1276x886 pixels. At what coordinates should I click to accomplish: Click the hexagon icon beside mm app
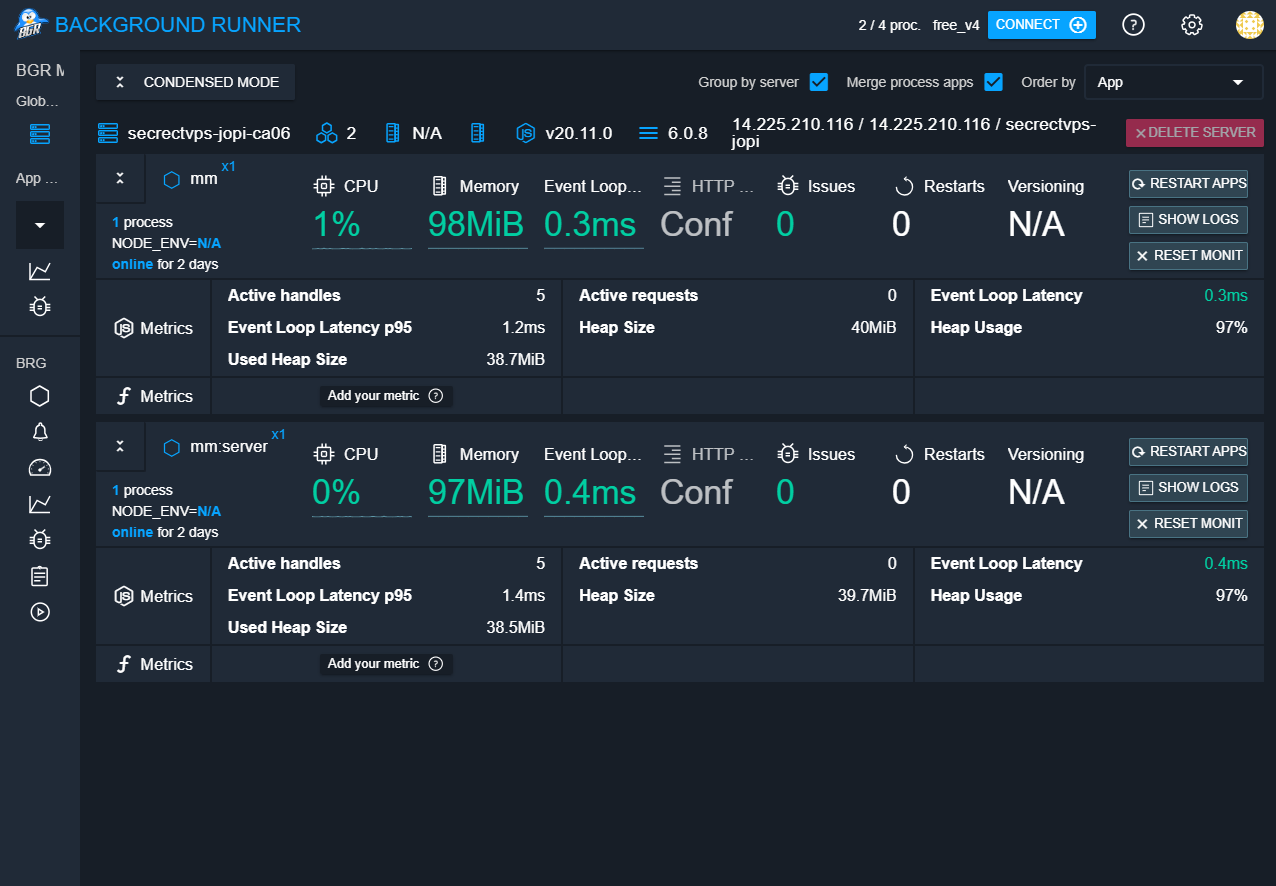coord(172,180)
